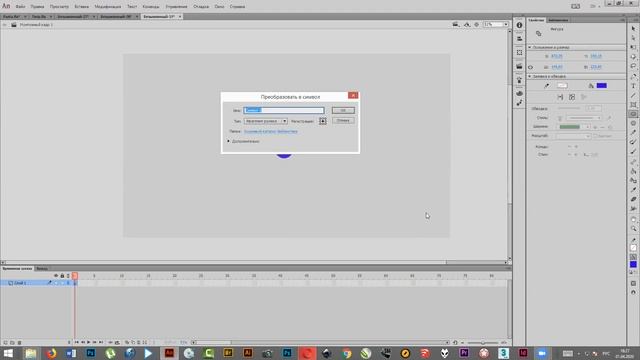Click the library root folder link
The width and height of the screenshot is (640, 360).
pos(271,131)
